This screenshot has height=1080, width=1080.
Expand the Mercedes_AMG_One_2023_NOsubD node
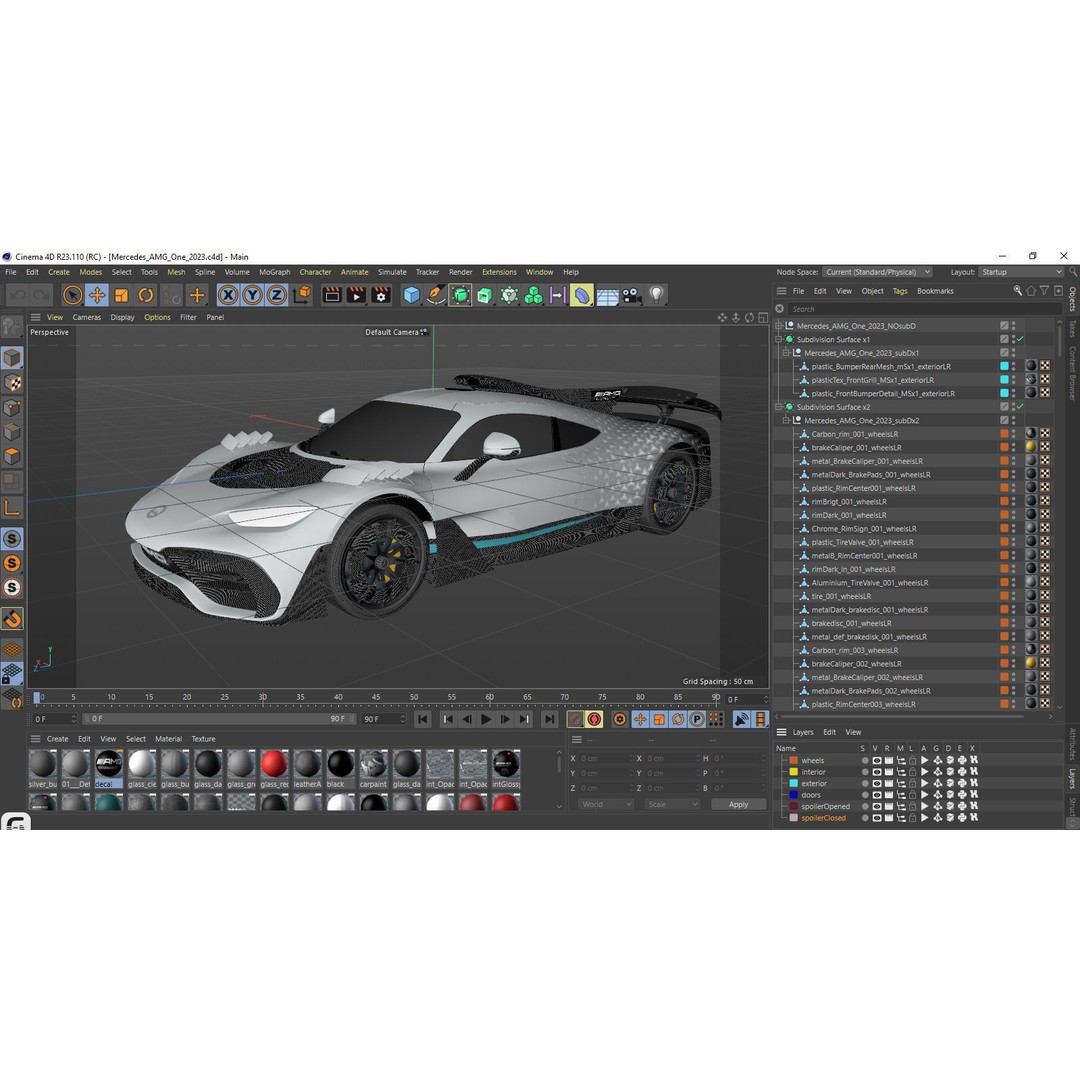tap(779, 326)
